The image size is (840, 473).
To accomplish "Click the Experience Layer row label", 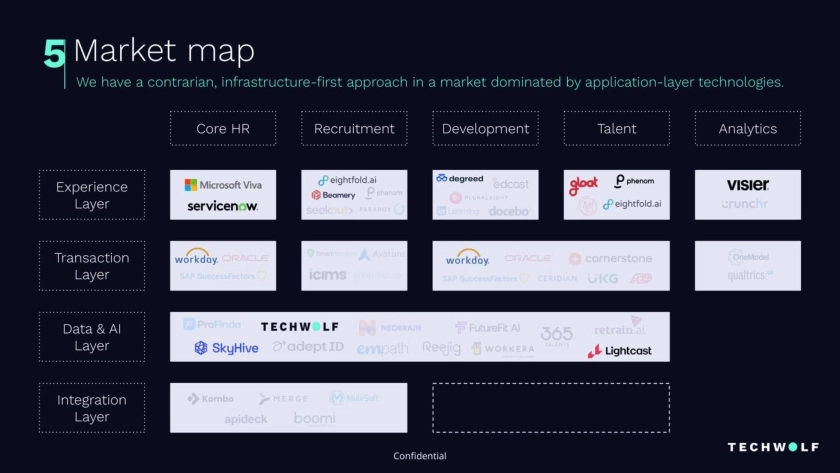I will coord(92,195).
